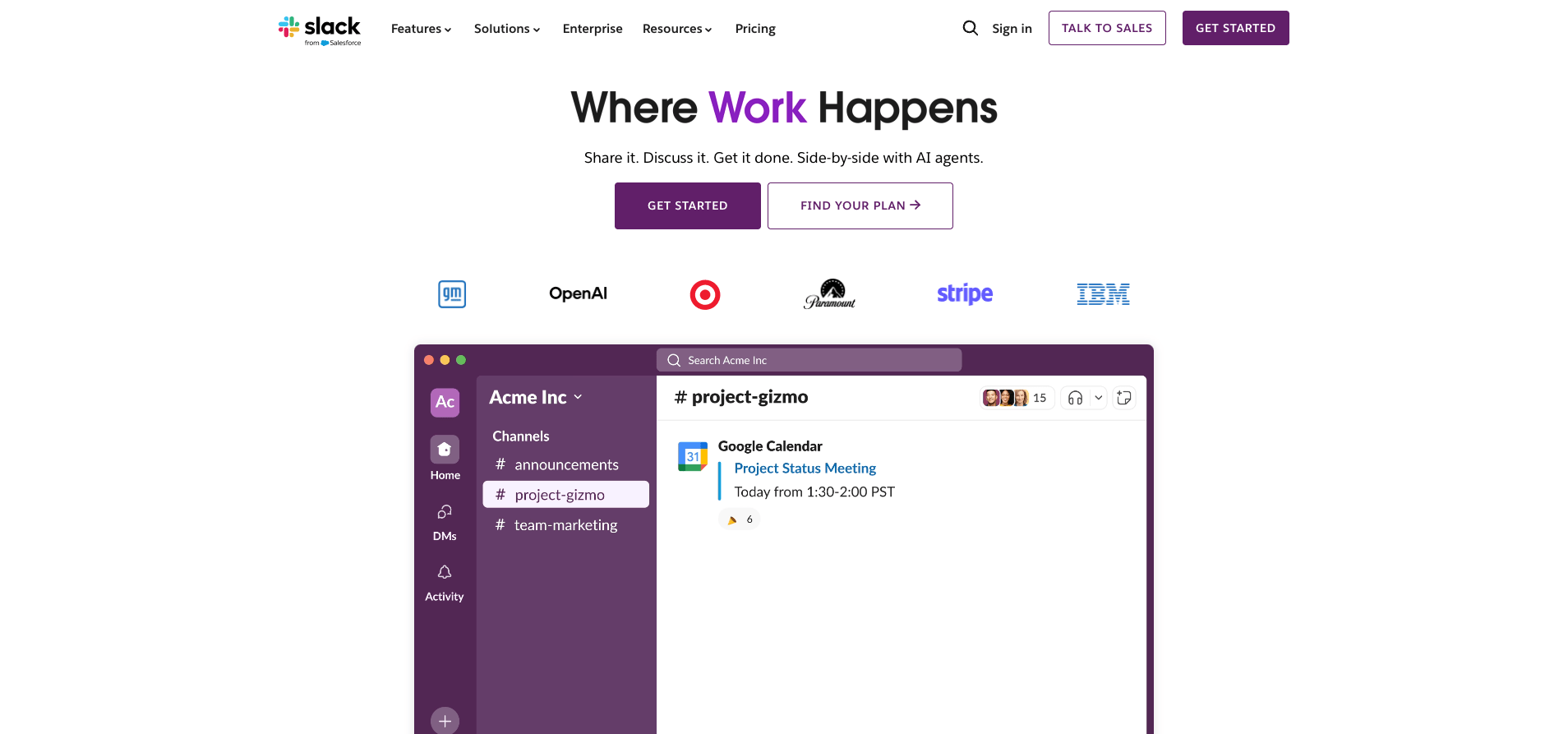Viewport: 1568px width, 734px height.
Task: Click the IBM logo
Action: pyautogui.click(x=1103, y=294)
